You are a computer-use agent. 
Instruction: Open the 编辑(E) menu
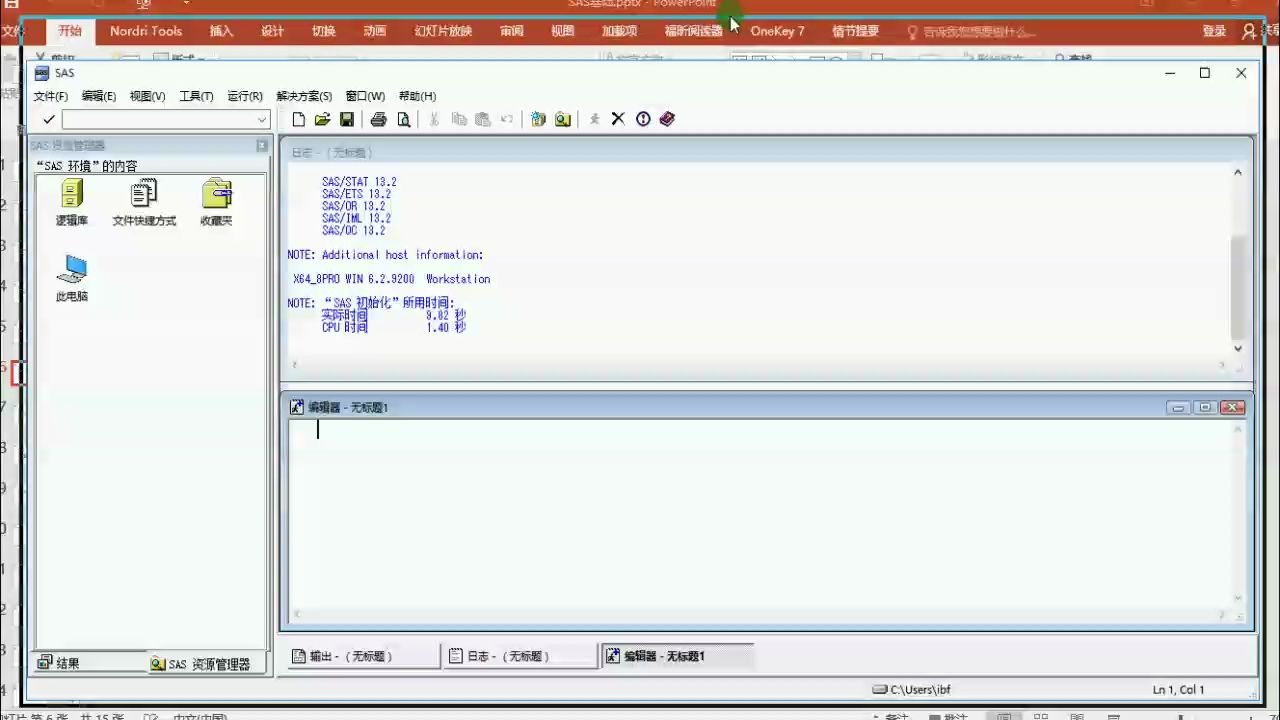tap(99, 96)
